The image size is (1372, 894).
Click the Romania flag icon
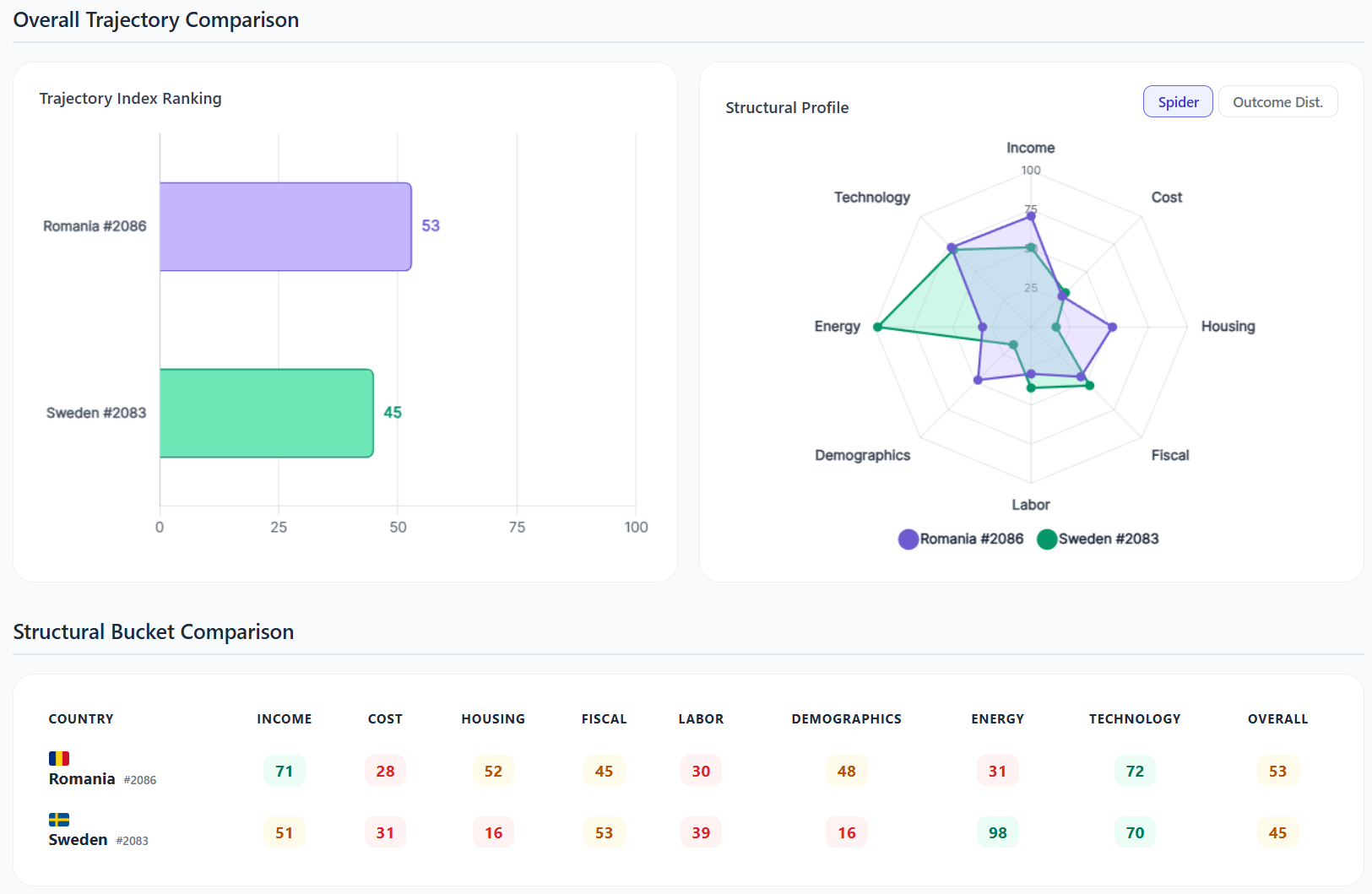pos(59,758)
